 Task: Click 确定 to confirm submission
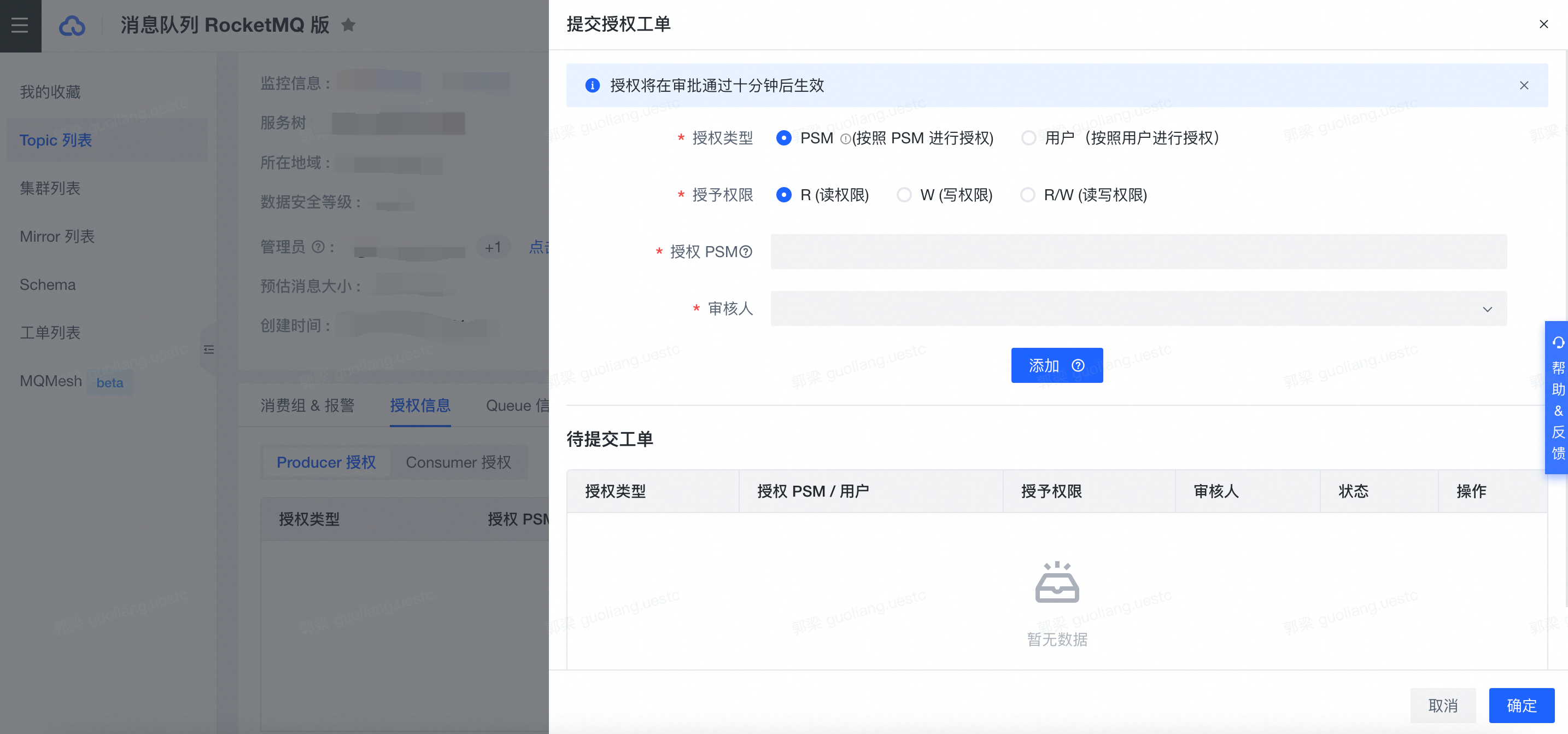coord(1521,706)
